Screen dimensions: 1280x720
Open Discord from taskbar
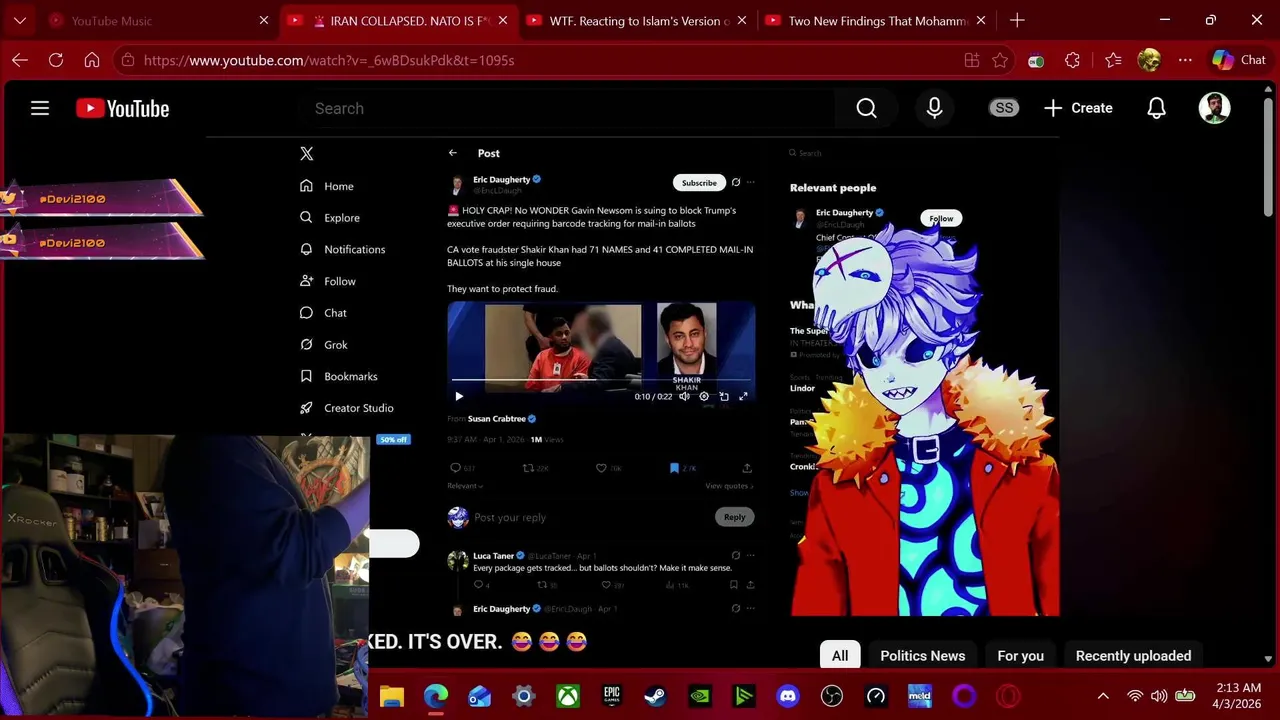pyautogui.click(x=787, y=696)
